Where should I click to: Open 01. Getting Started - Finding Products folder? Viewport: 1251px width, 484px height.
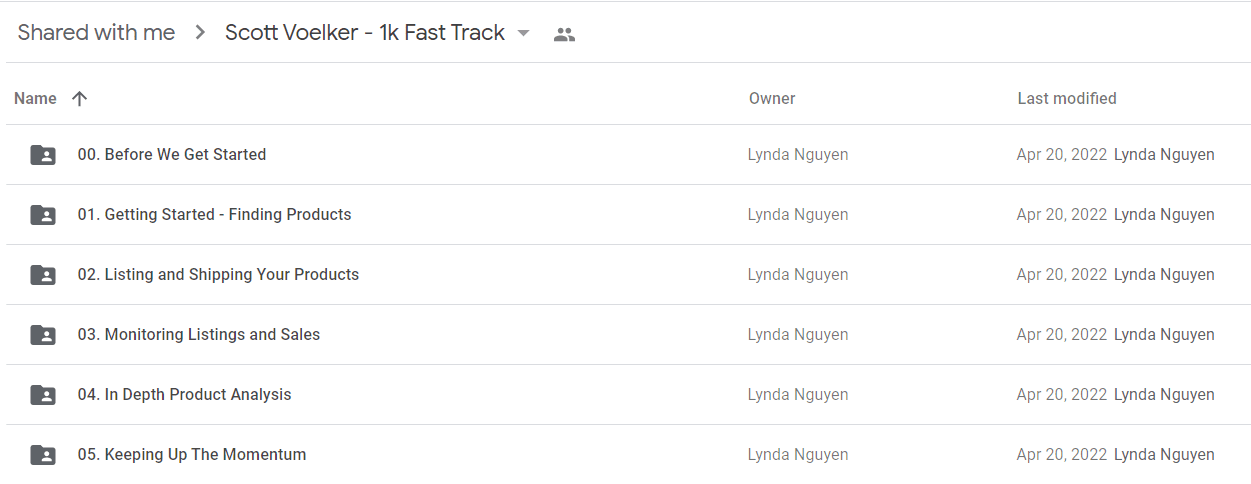pos(214,214)
